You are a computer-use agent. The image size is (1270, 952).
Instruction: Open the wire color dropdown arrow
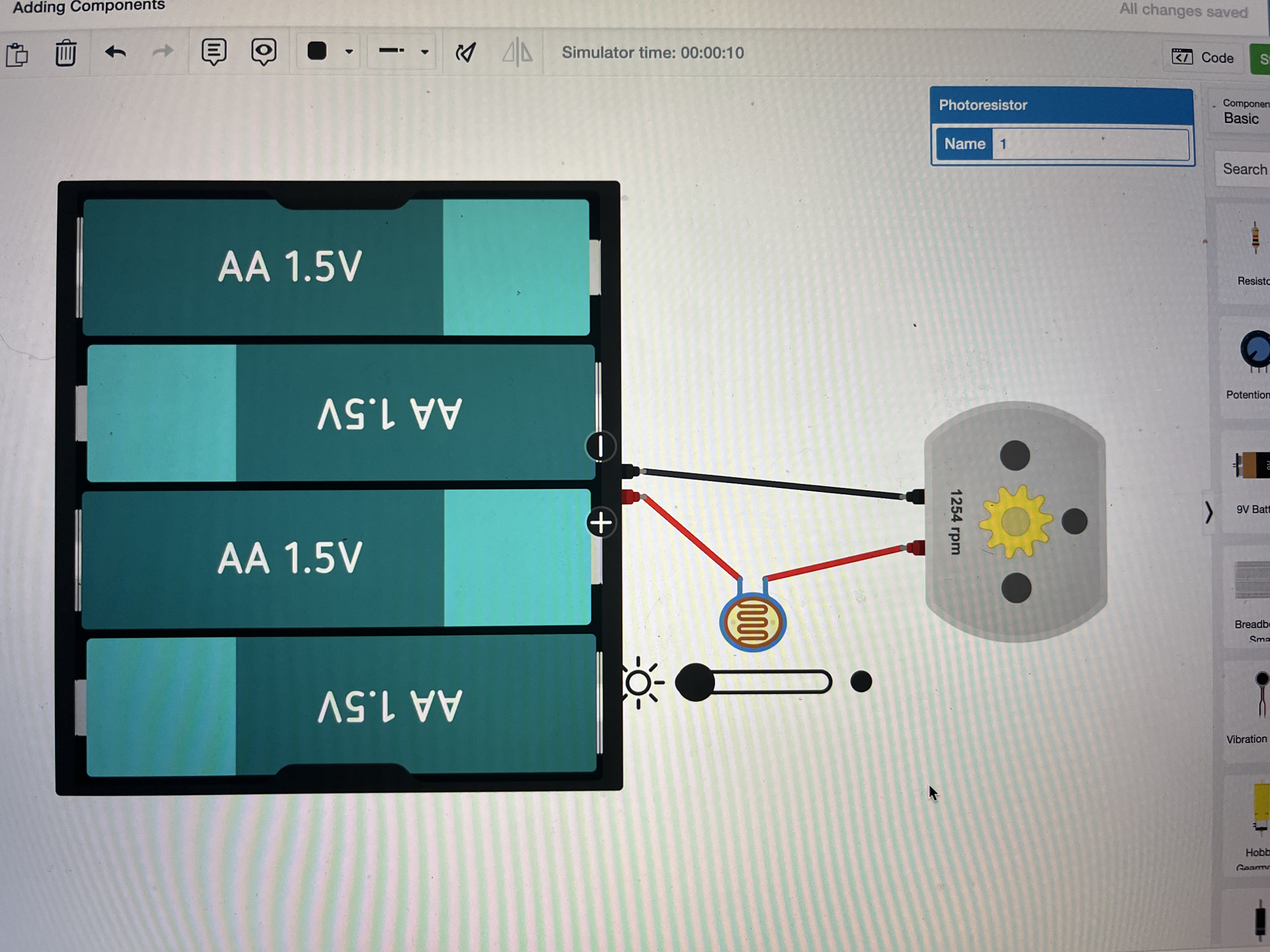(348, 52)
